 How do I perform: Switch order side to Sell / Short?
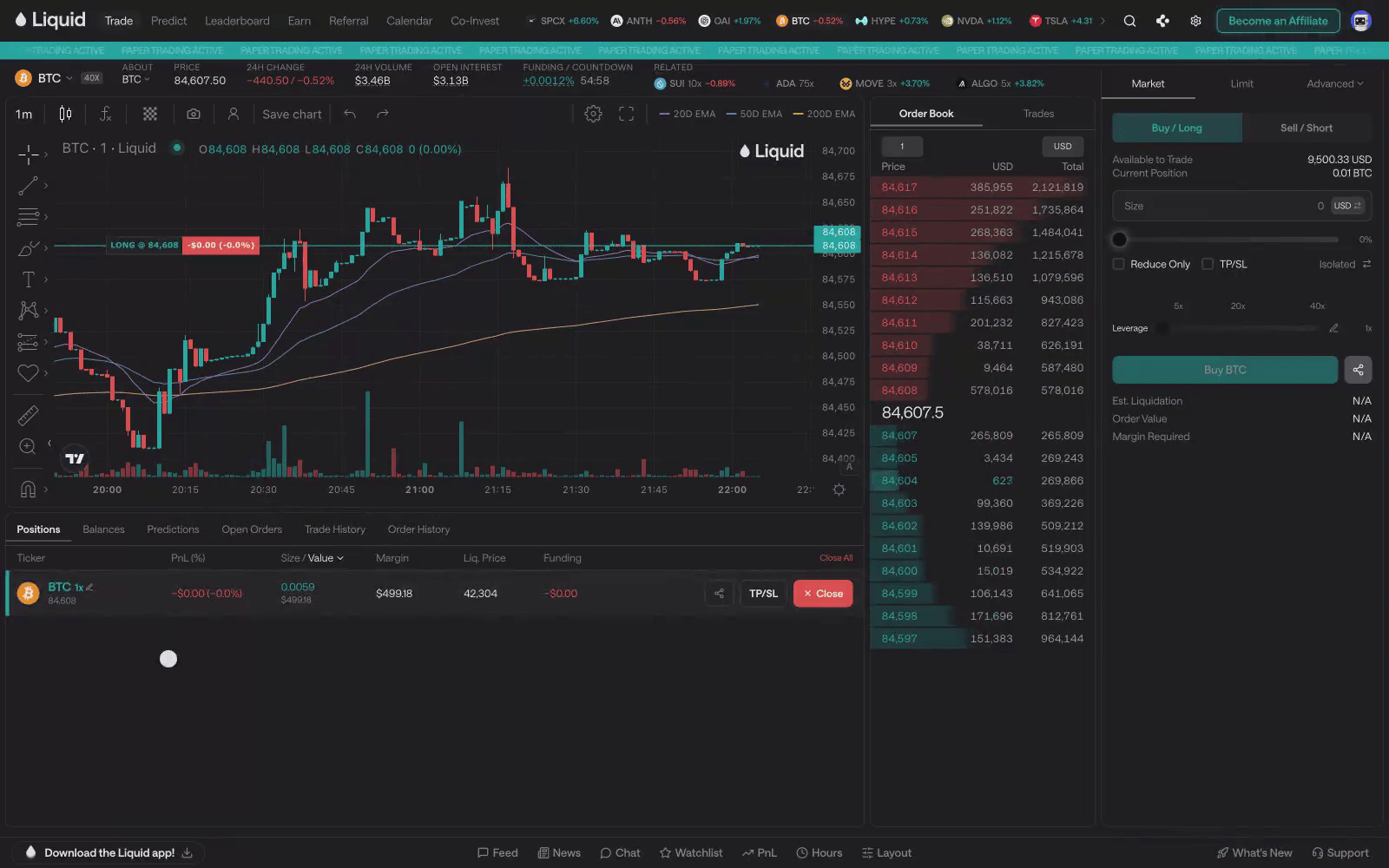coord(1307,128)
